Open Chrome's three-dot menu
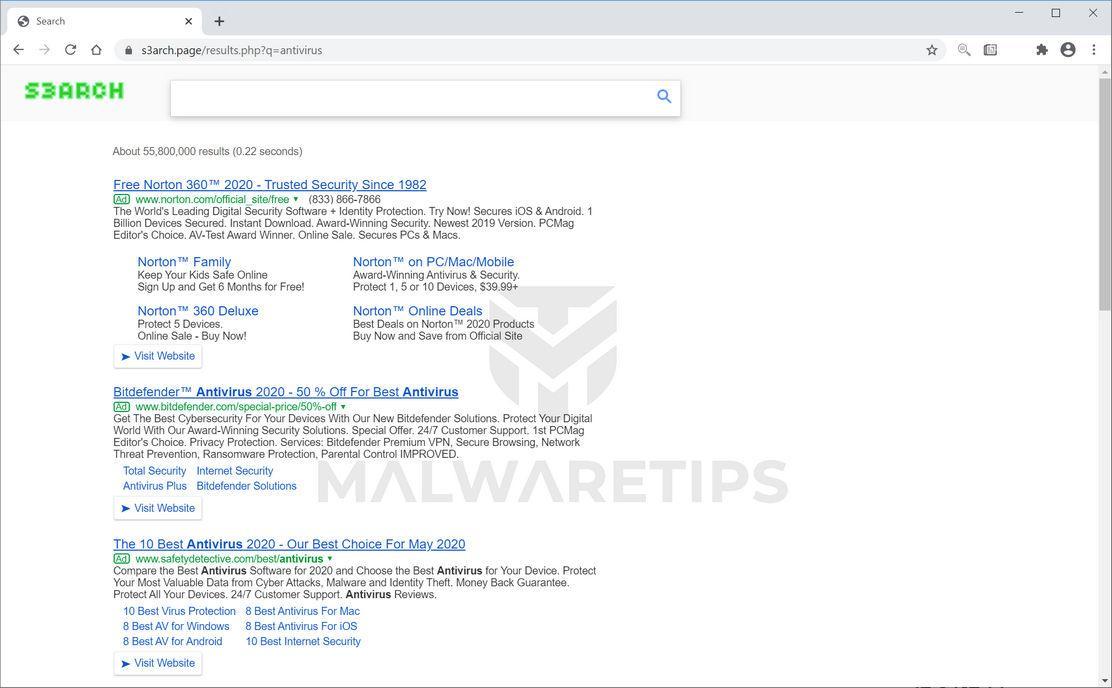This screenshot has height=688, width=1112. coord(1094,50)
